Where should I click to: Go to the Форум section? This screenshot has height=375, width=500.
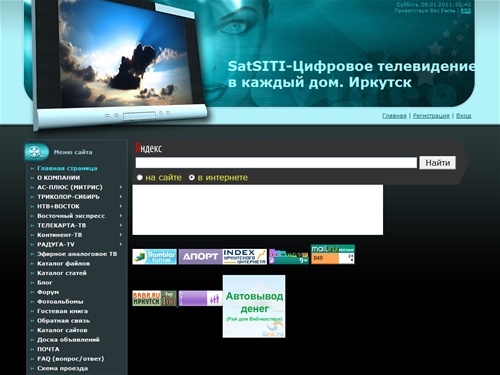(48, 292)
